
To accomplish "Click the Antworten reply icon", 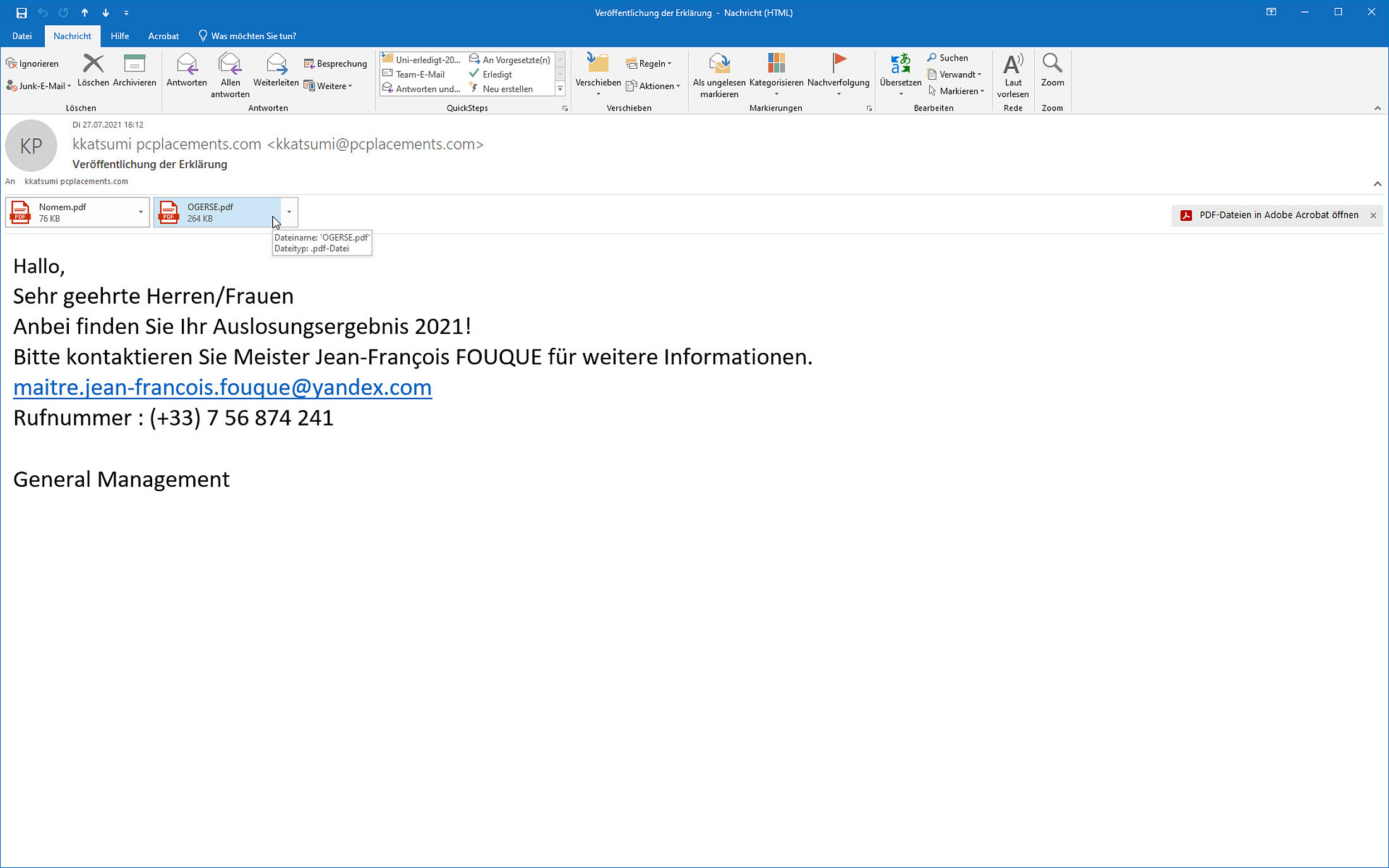I will click(x=186, y=64).
